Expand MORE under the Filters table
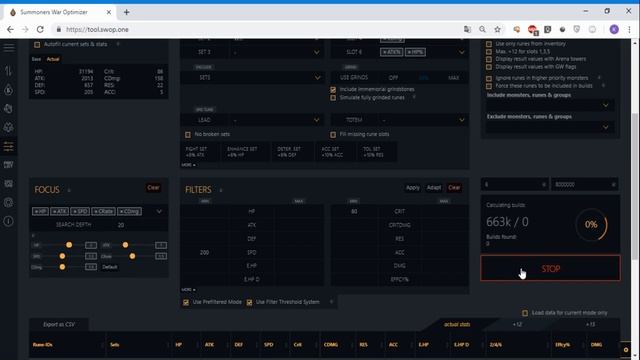The image size is (640, 360). (188, 290)
